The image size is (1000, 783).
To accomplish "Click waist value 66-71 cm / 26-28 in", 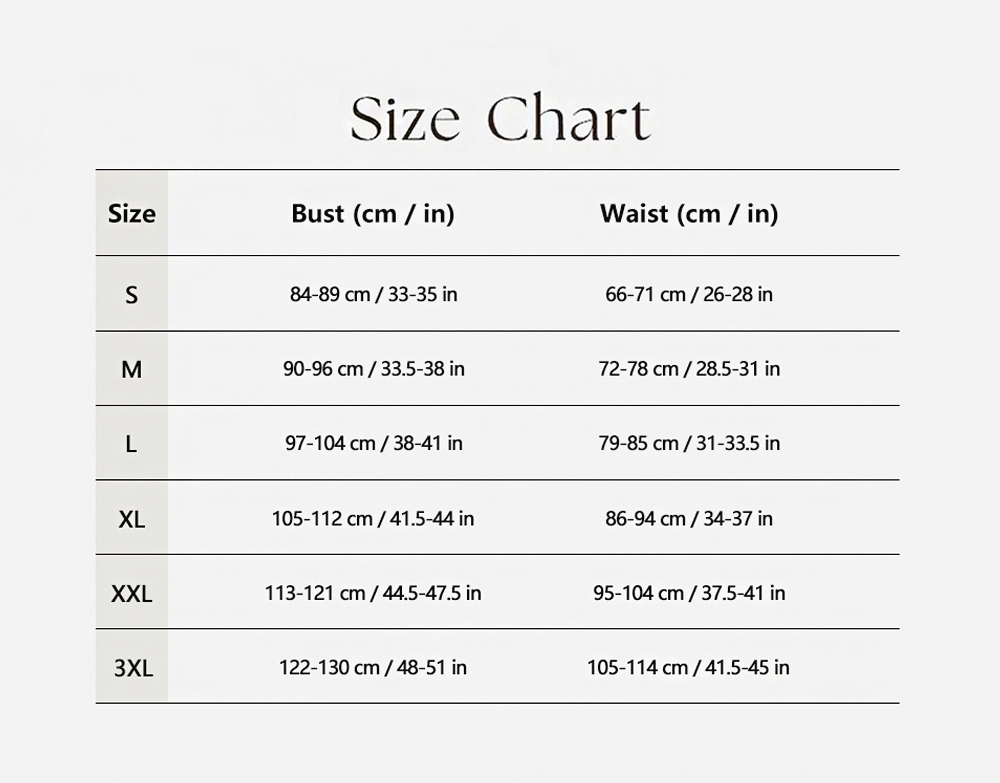I will click(x=689, y=295).
